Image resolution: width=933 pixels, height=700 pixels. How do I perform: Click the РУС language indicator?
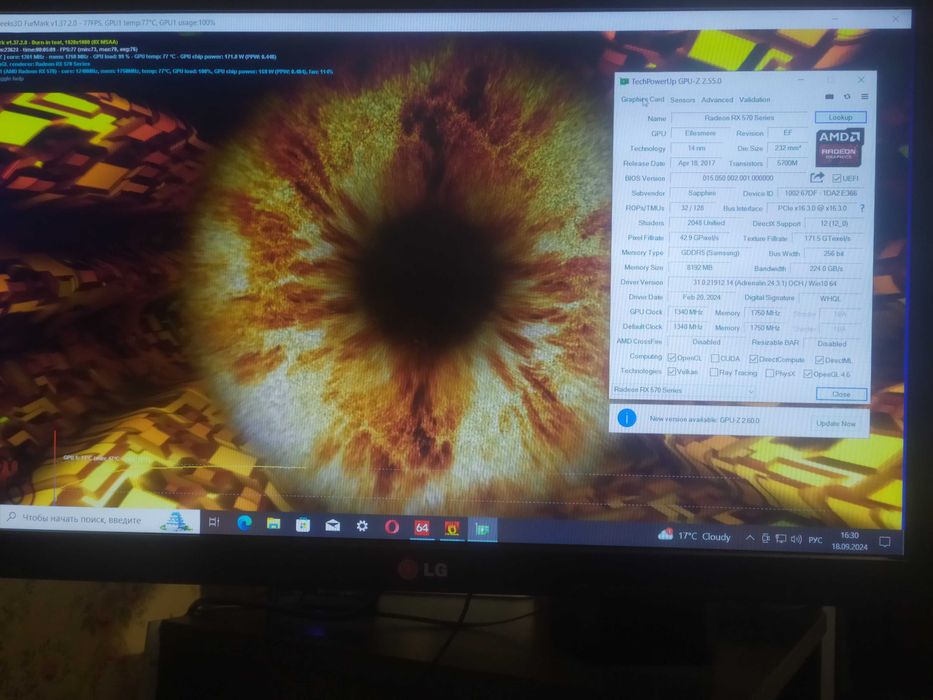point(815,540)
